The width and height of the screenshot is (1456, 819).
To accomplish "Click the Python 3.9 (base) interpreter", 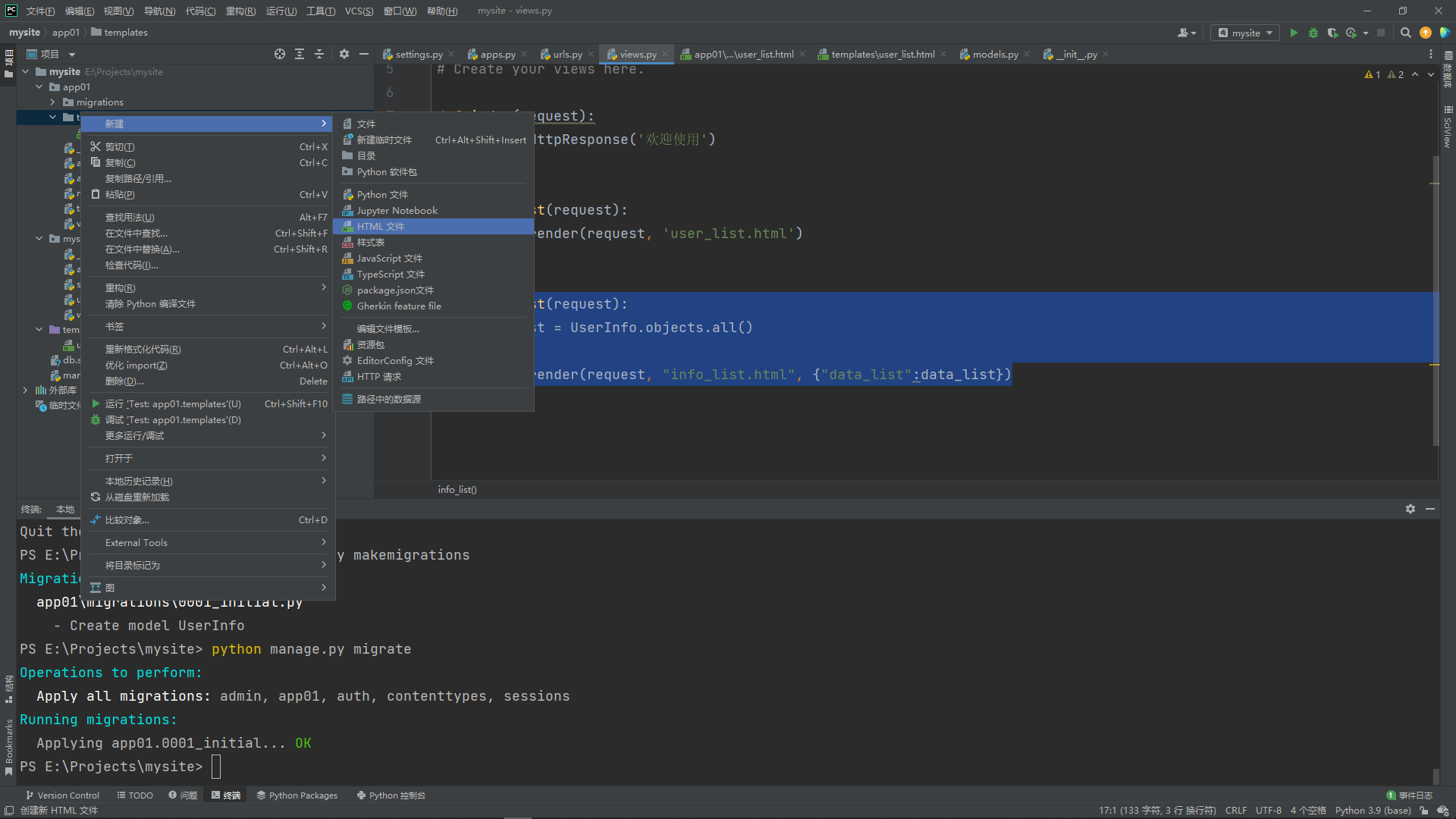I will 1373,810.
